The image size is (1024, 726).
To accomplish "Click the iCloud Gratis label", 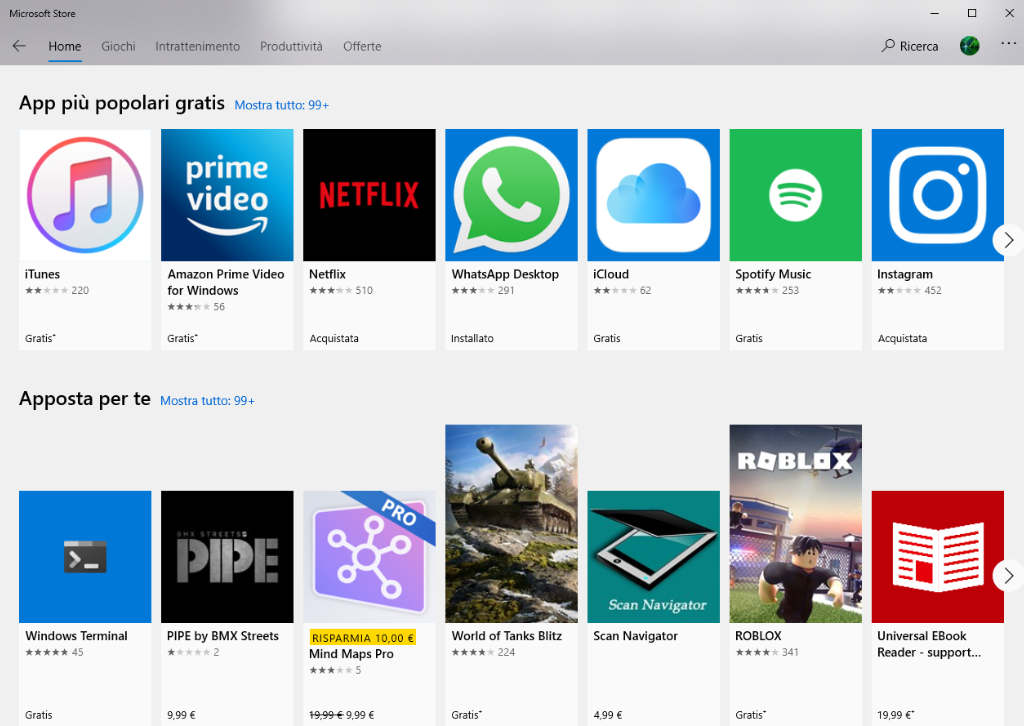I will 606,338.
